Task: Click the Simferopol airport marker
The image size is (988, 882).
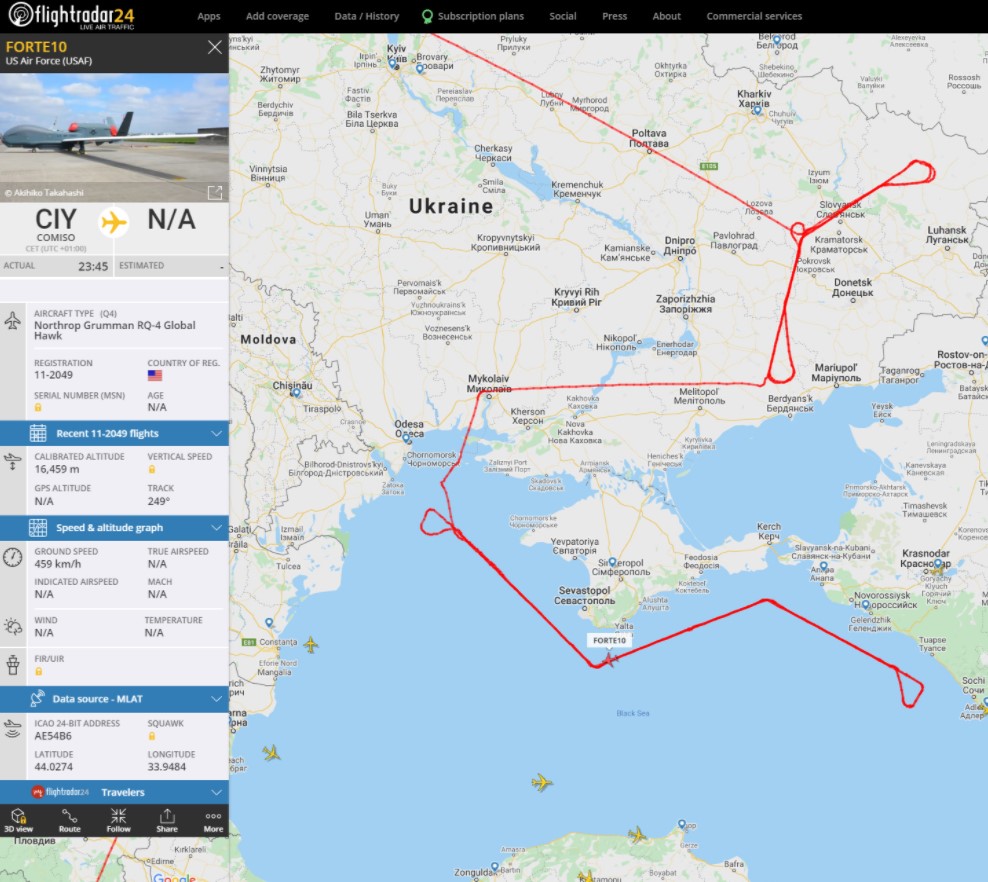Action: [x=612, y=562]
